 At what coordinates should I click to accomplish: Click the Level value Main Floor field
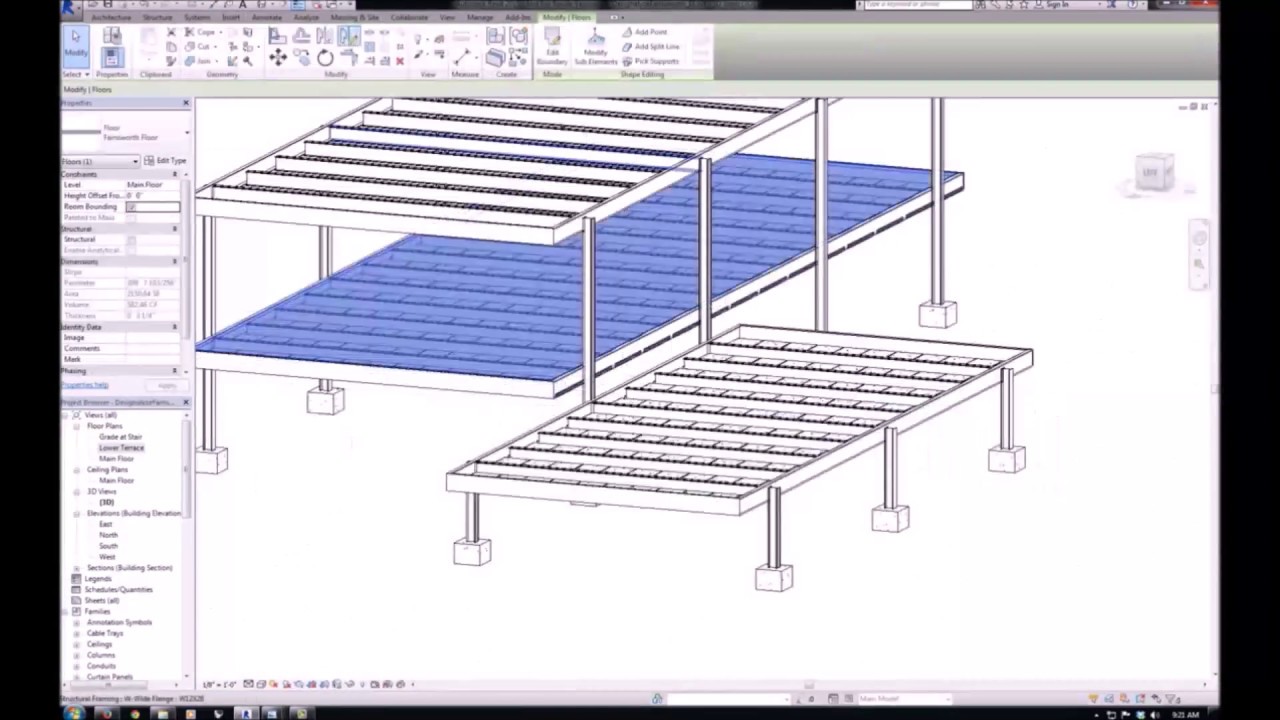pos(153,185)
